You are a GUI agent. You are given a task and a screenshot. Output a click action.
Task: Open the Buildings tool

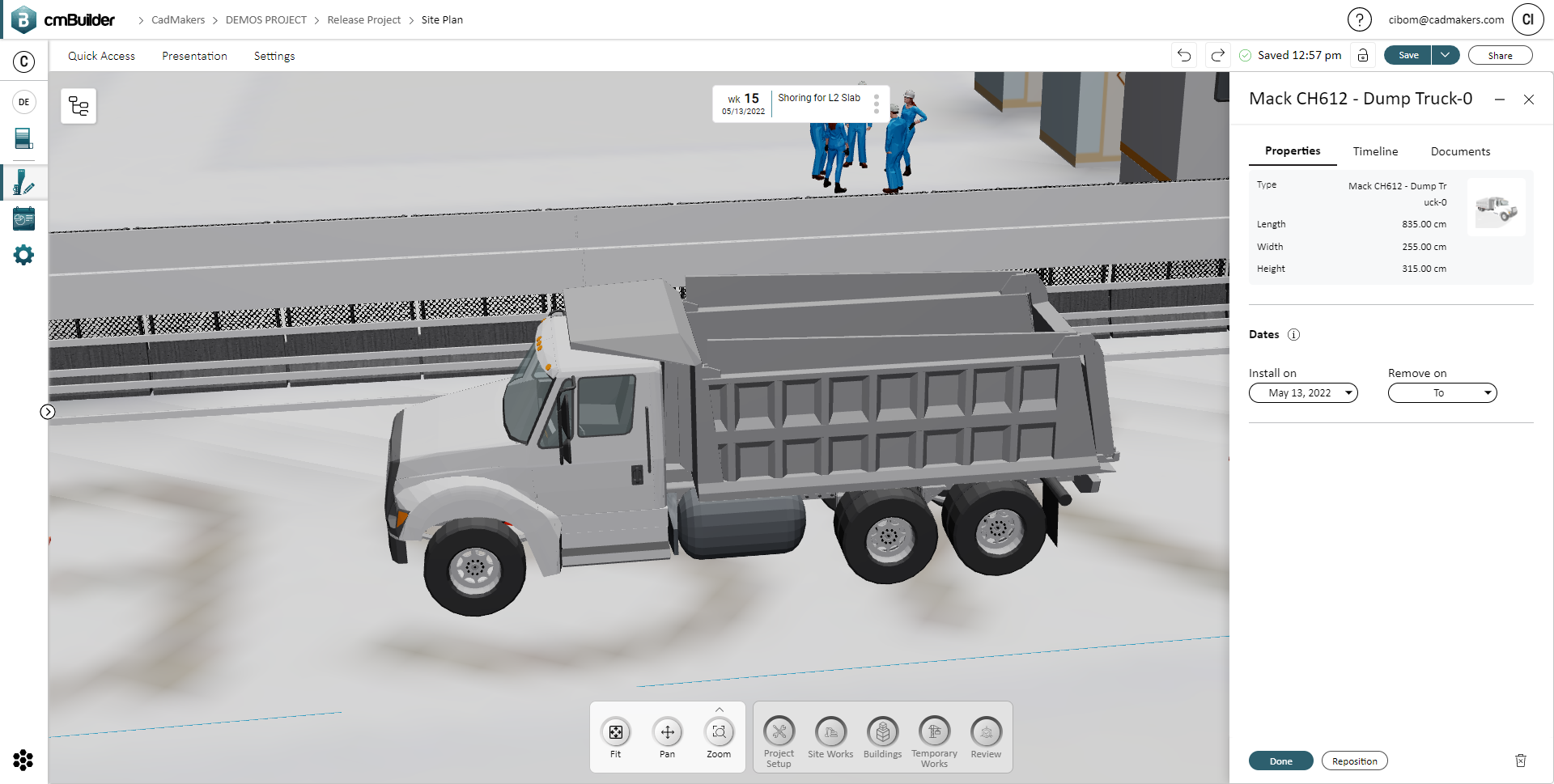(882, 737)
